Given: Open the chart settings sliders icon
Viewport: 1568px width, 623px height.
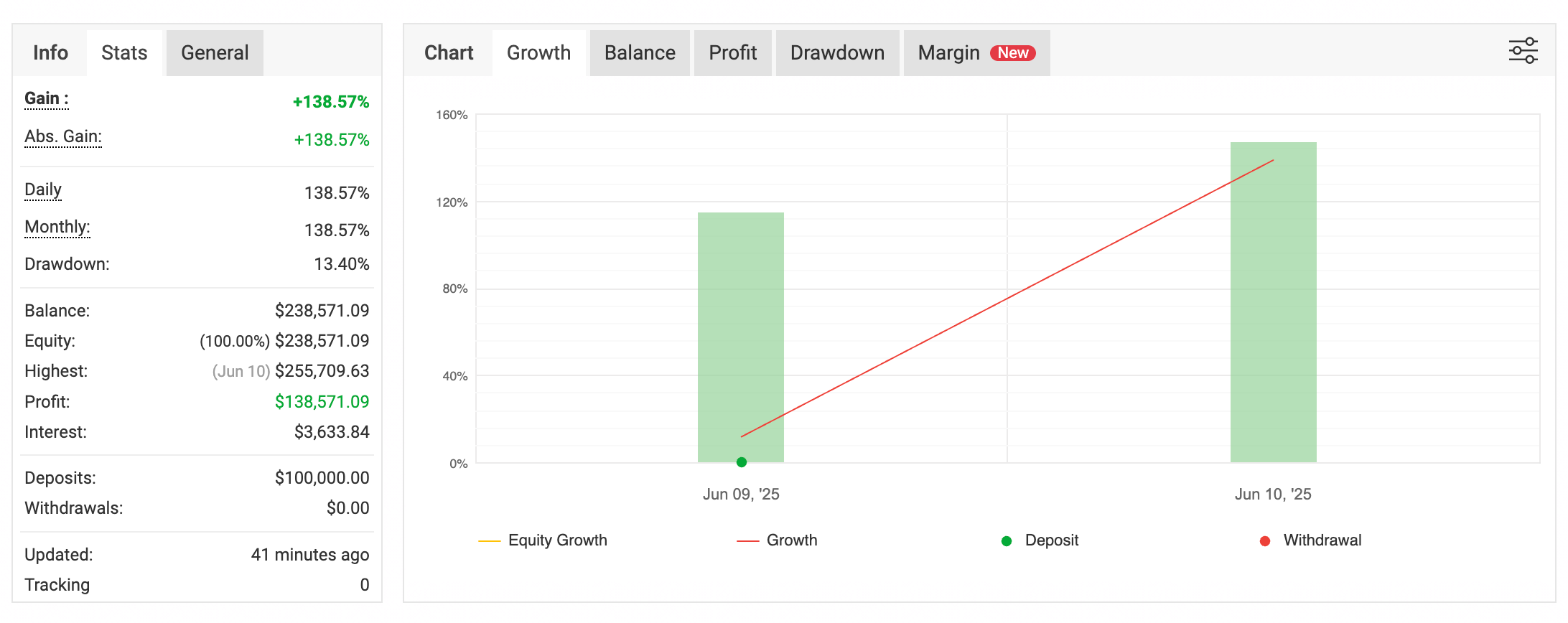Looking at the screenshot, I should pyautogui.click(x=1522, y=51).
